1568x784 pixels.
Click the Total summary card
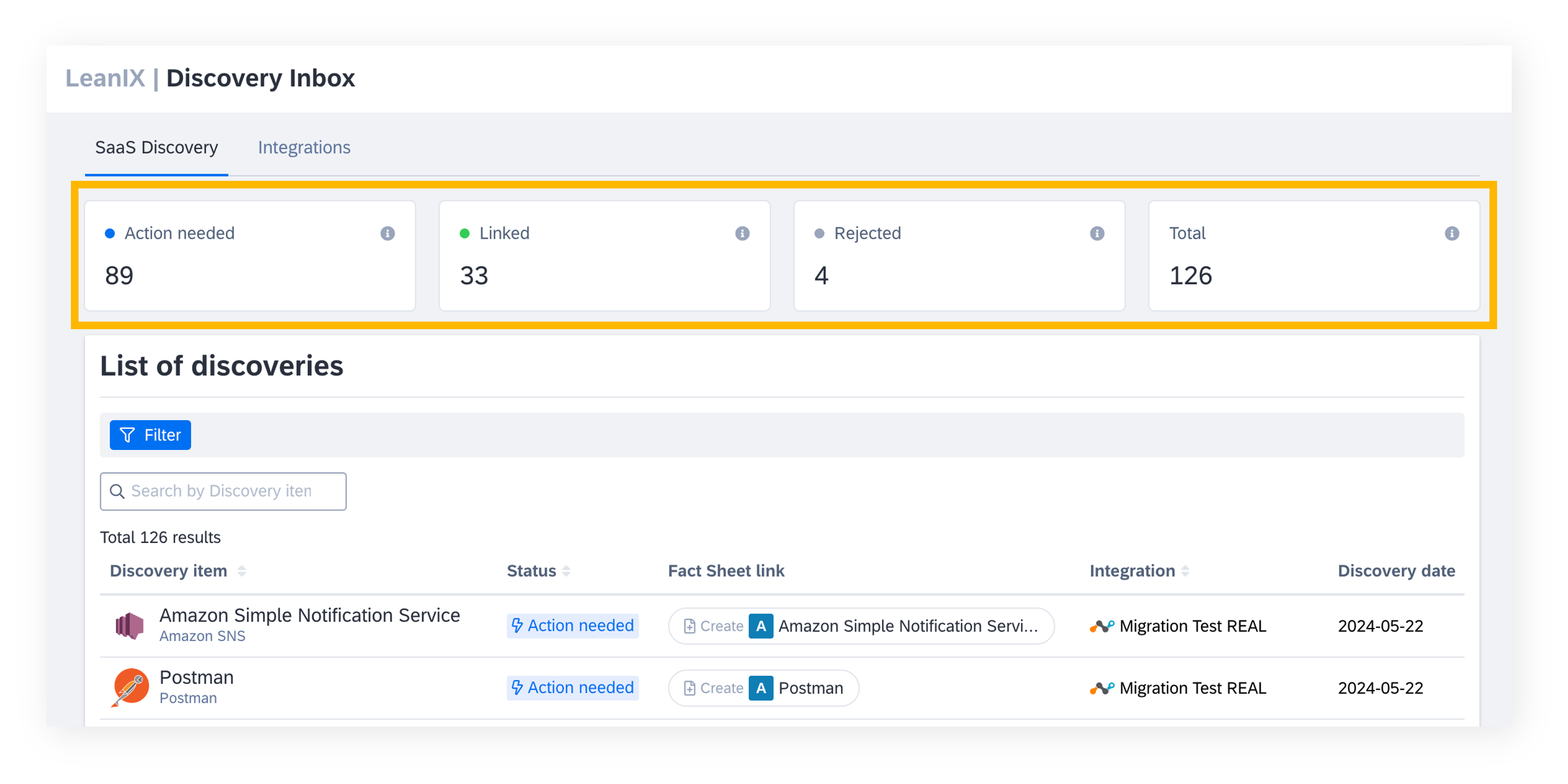coord(1314,256)
